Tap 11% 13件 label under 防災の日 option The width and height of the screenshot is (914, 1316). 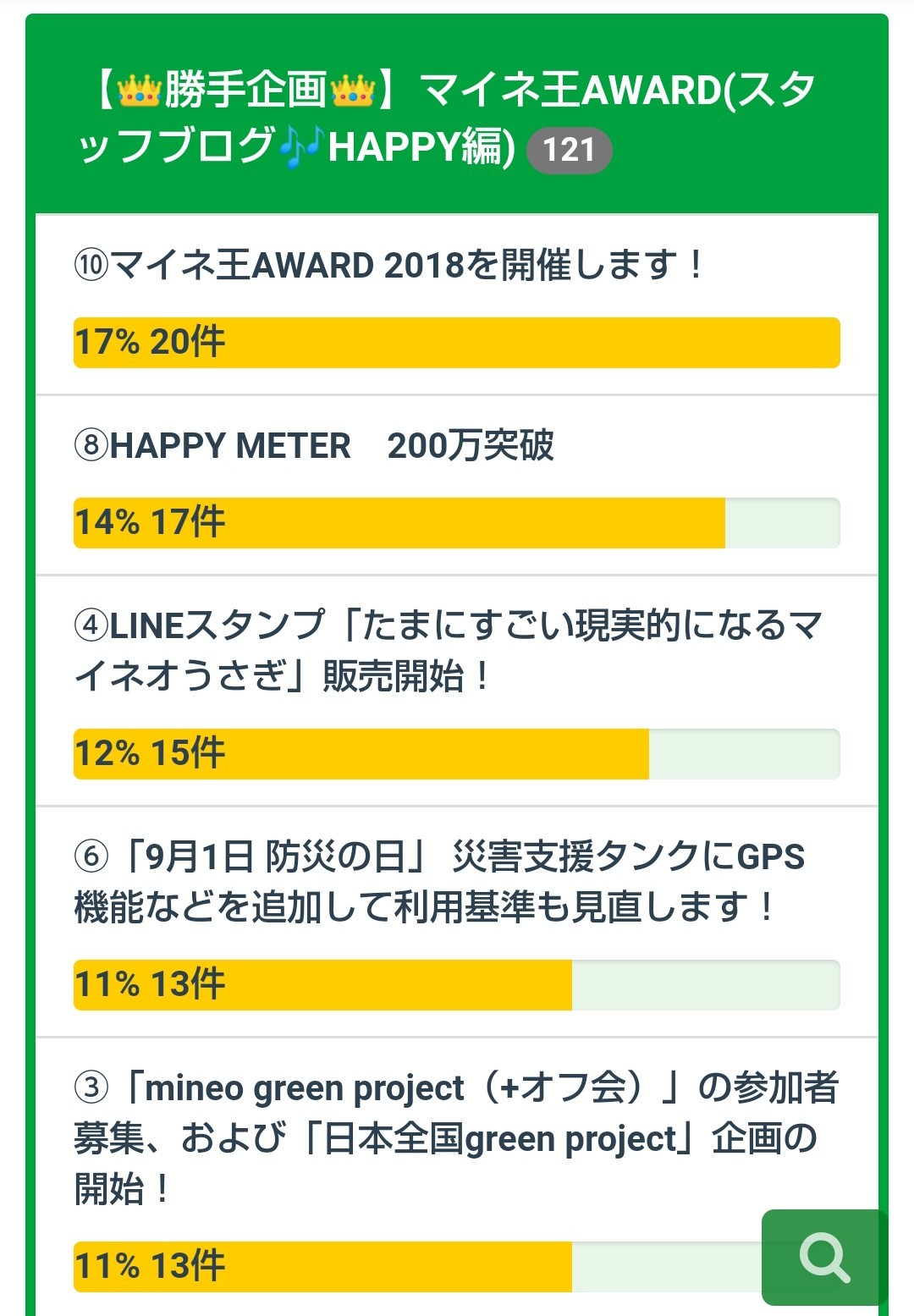[x=150, y=984]
